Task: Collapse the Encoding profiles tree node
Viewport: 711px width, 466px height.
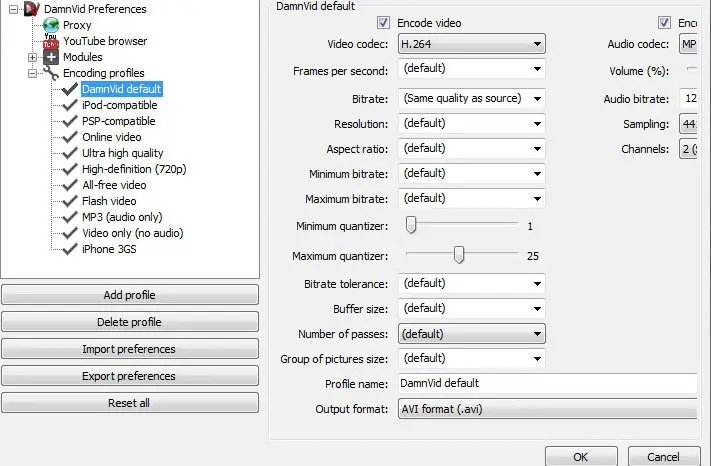Action: pos(32,73)
